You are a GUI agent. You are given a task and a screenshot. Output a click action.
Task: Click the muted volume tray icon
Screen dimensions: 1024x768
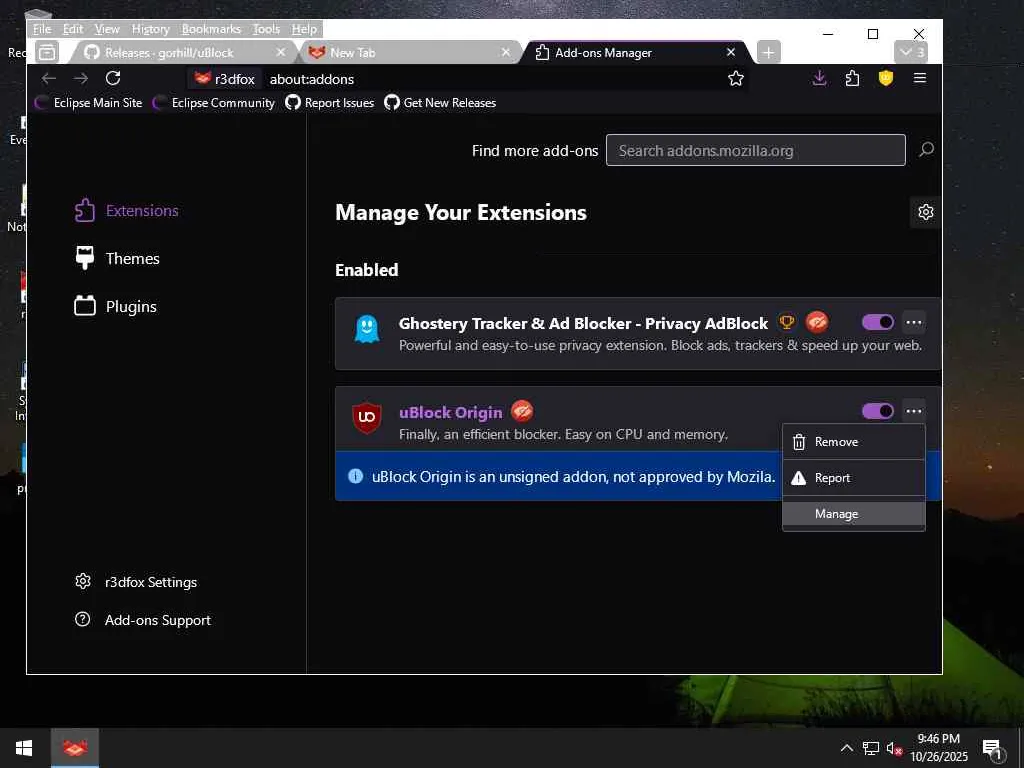click(894, 748)
